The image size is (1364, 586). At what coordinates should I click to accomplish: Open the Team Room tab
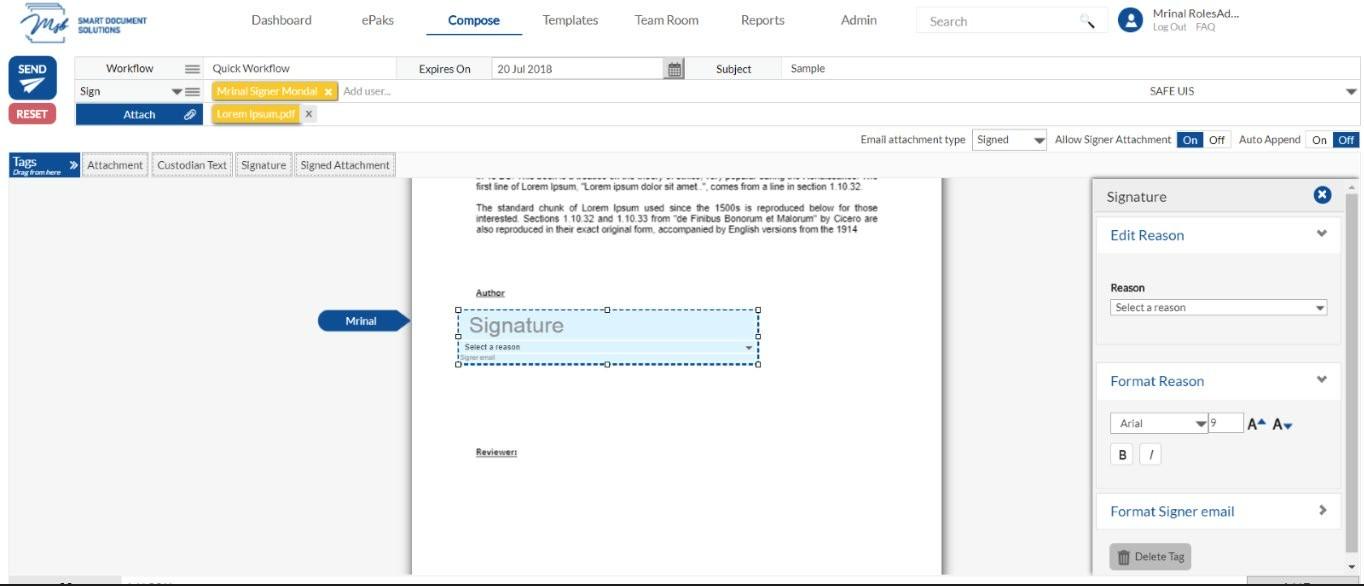(x=666, y=20)
